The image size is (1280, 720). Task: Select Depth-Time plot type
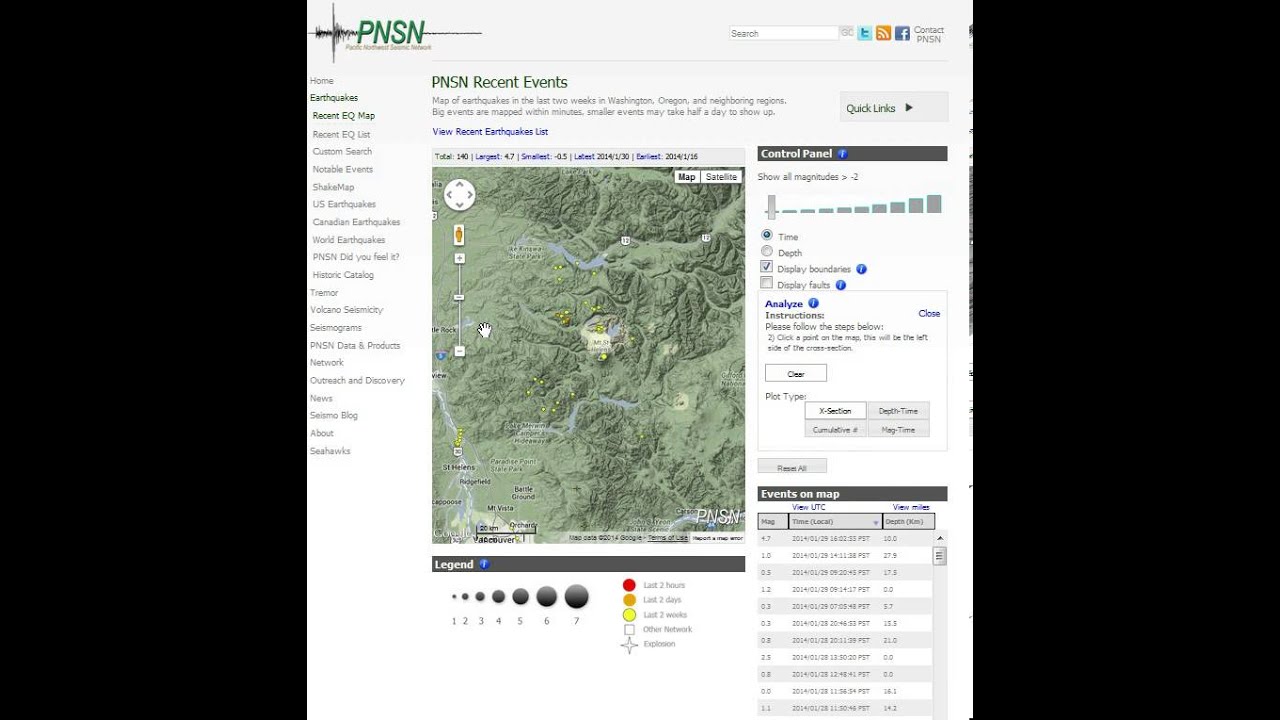pos(898,411)
